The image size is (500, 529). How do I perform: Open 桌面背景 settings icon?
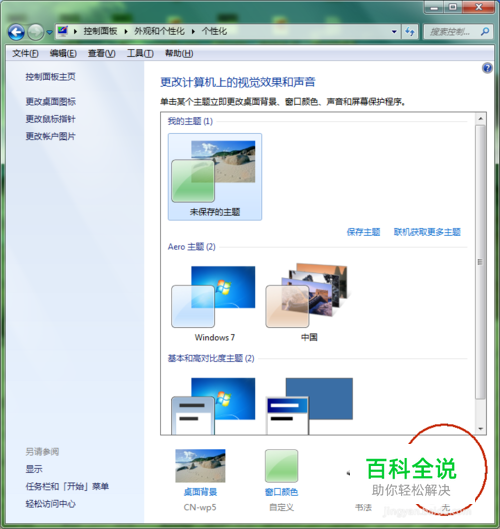click(x=200, y=466)
